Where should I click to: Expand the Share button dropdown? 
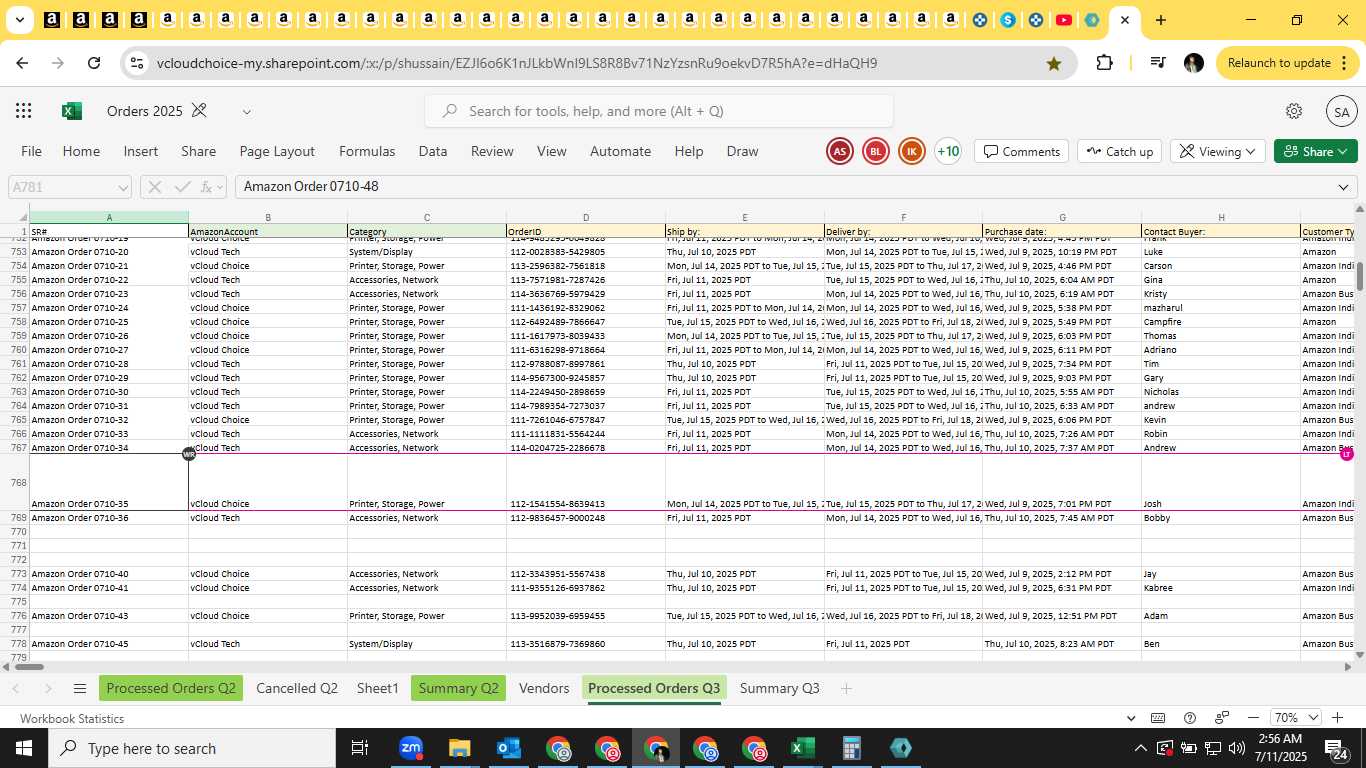coord(1343,152)
